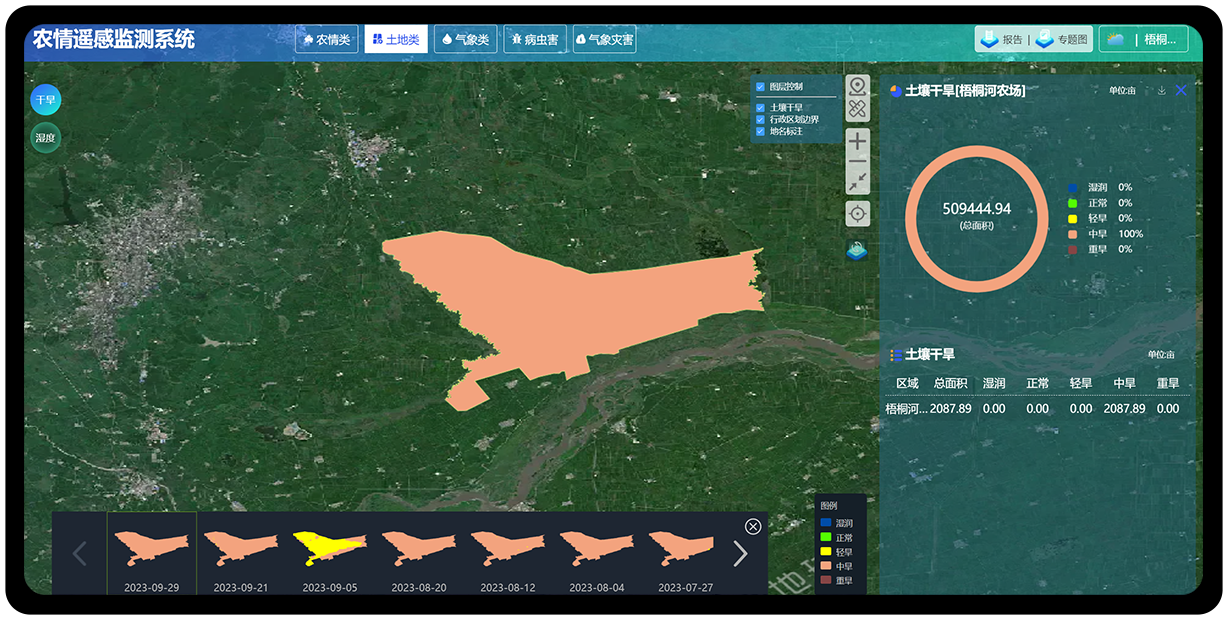Image resolution: width=1228 pixels, height=620 pixels.
Task: Select the round 湿度 button
Action: pos(45,138)
